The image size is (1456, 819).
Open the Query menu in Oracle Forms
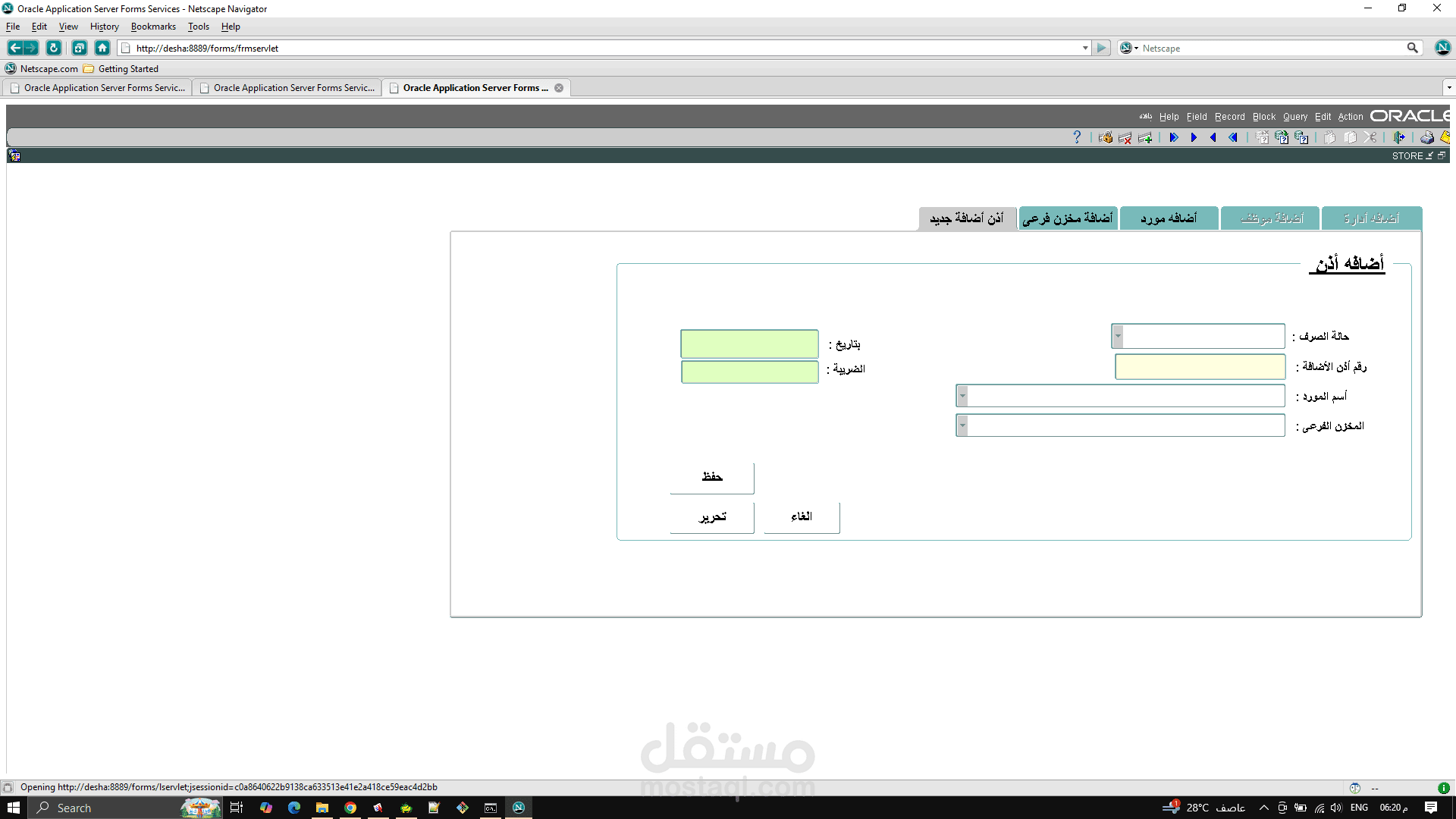(x=1294, y=117)
